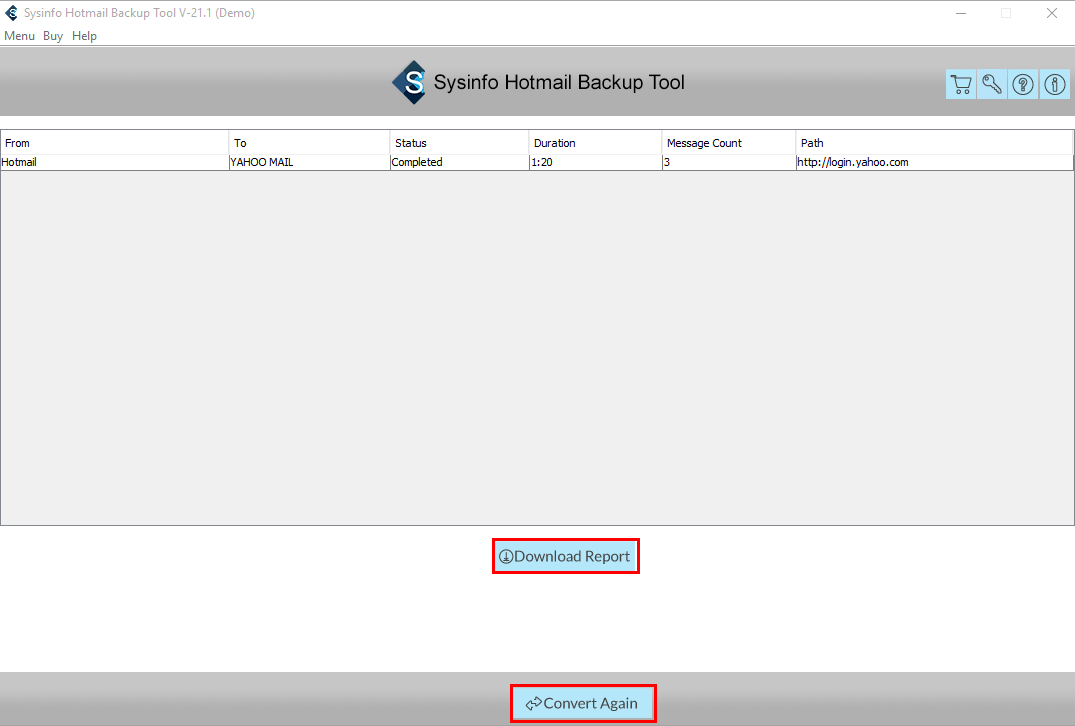
Task: Minimize the Sysinfo window
Action: 961,13
